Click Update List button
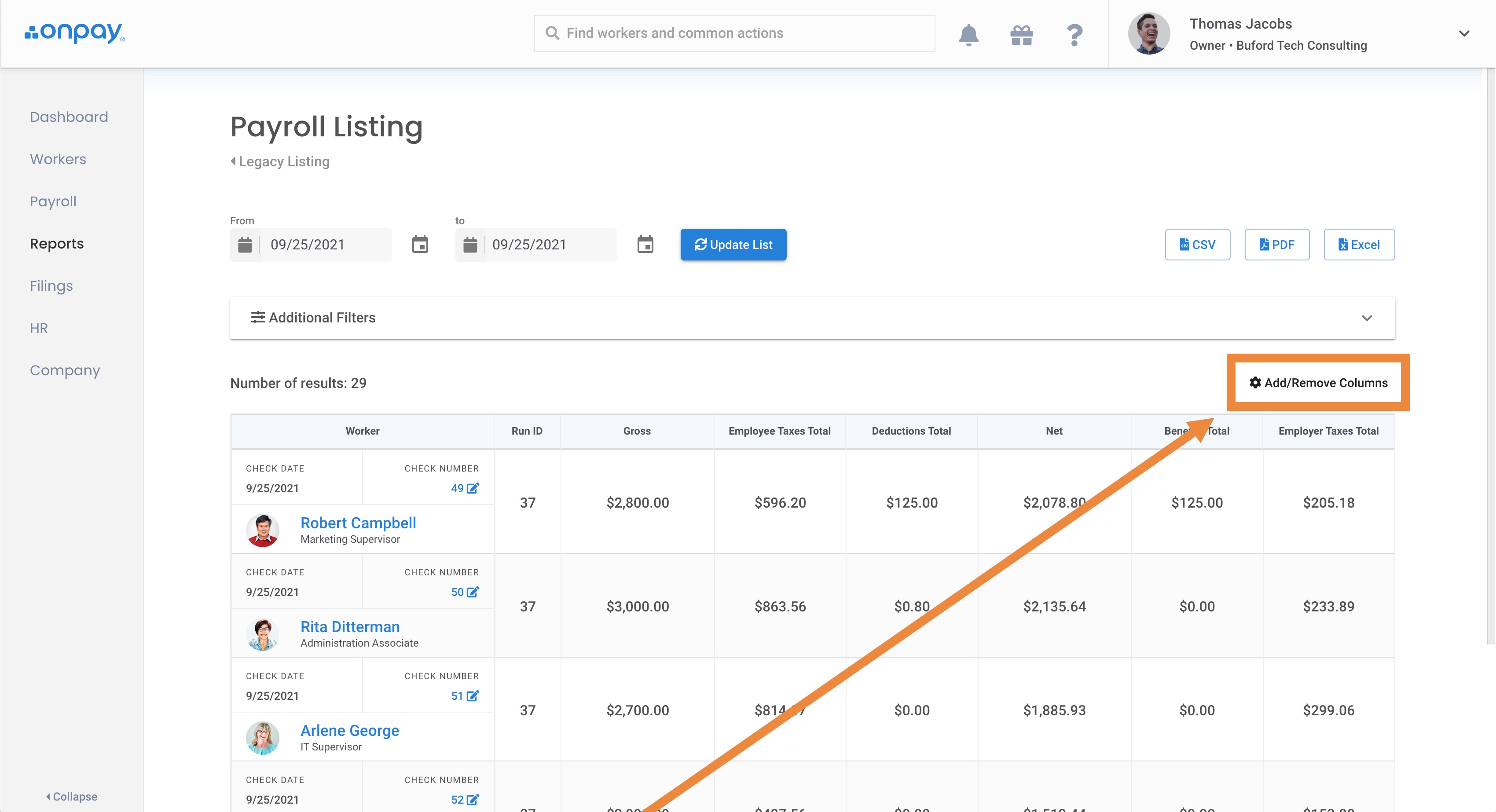1496x812 pixels. point(733,245)
